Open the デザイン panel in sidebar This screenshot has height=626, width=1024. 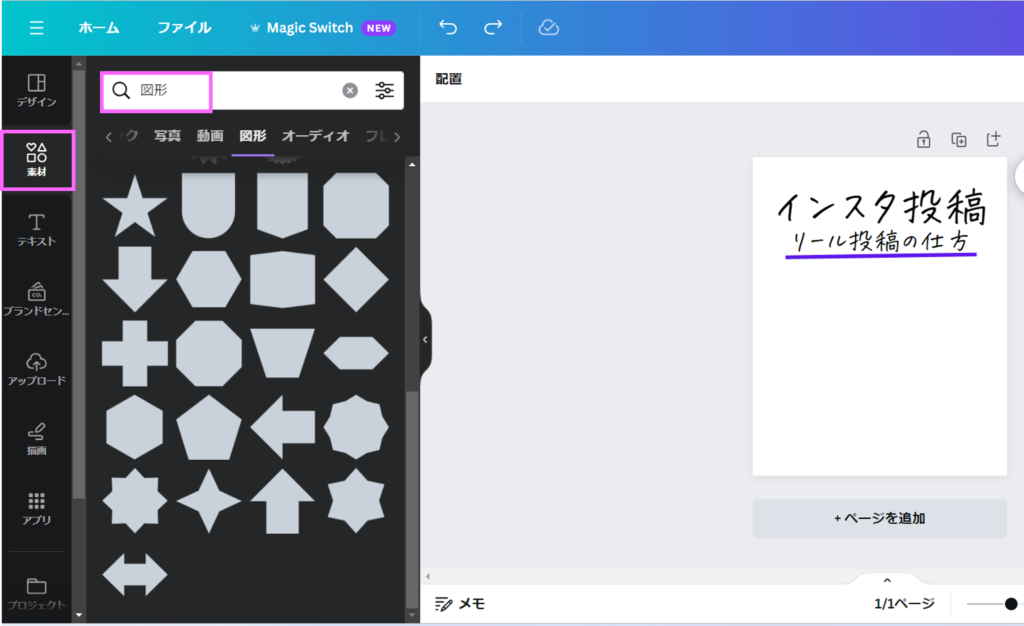pos(36,90)
